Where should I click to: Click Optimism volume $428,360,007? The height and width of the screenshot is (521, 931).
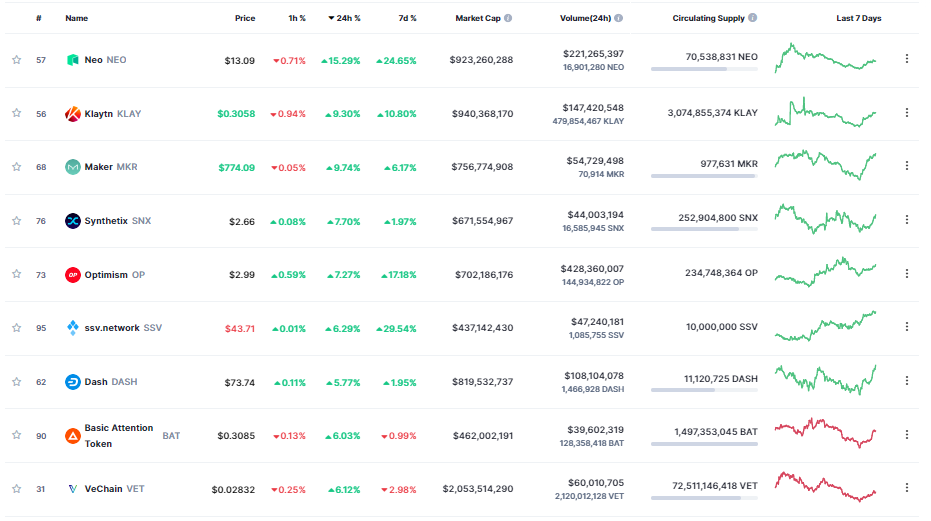pyautogui.click(x=592, y=269)
